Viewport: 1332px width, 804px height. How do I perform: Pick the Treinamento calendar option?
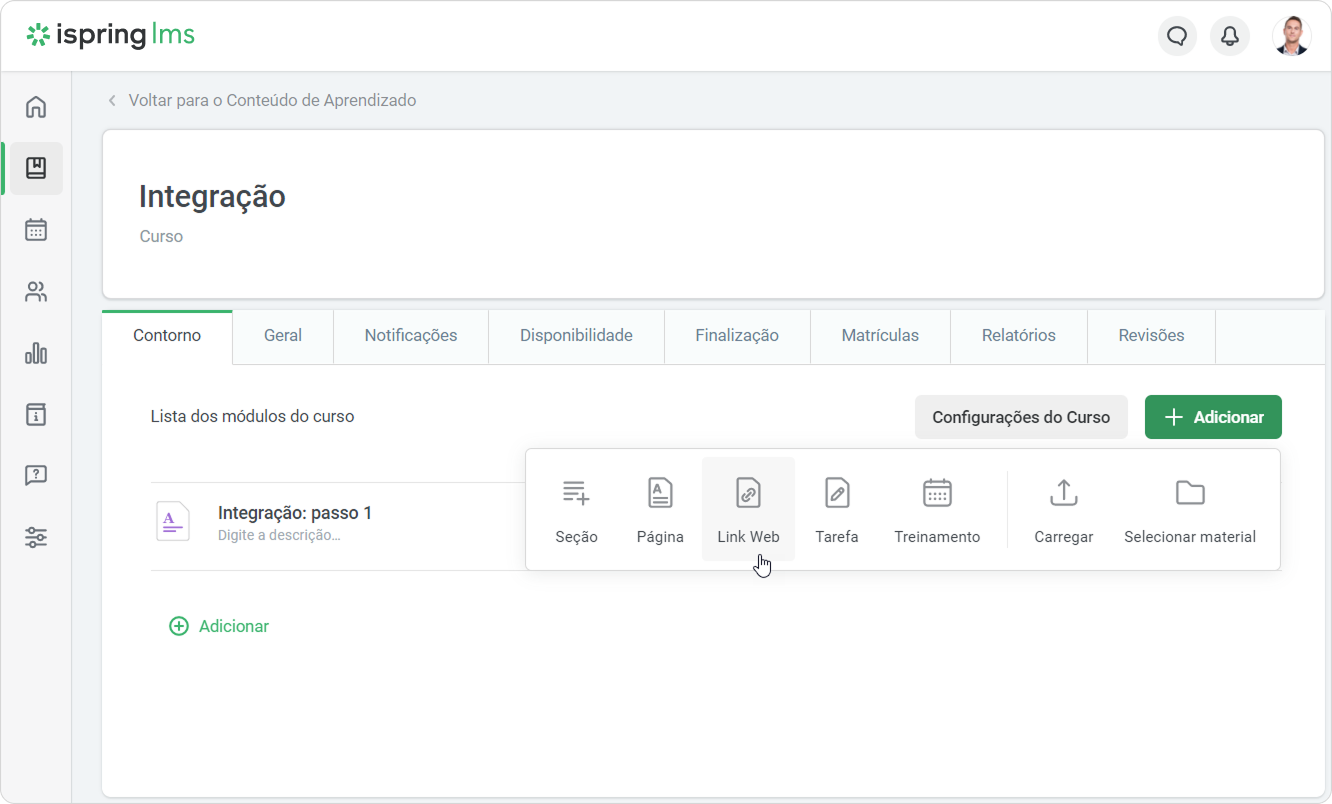click(937, 509)
